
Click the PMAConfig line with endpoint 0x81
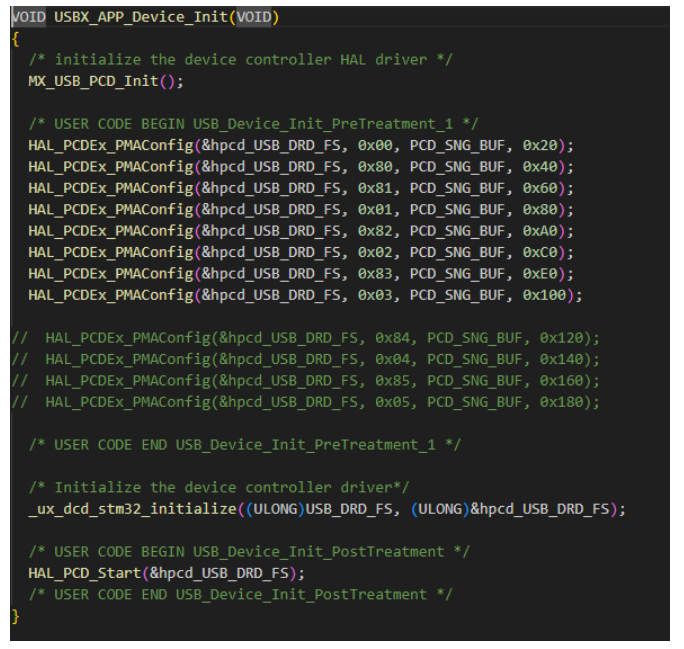tap(301, 188)
